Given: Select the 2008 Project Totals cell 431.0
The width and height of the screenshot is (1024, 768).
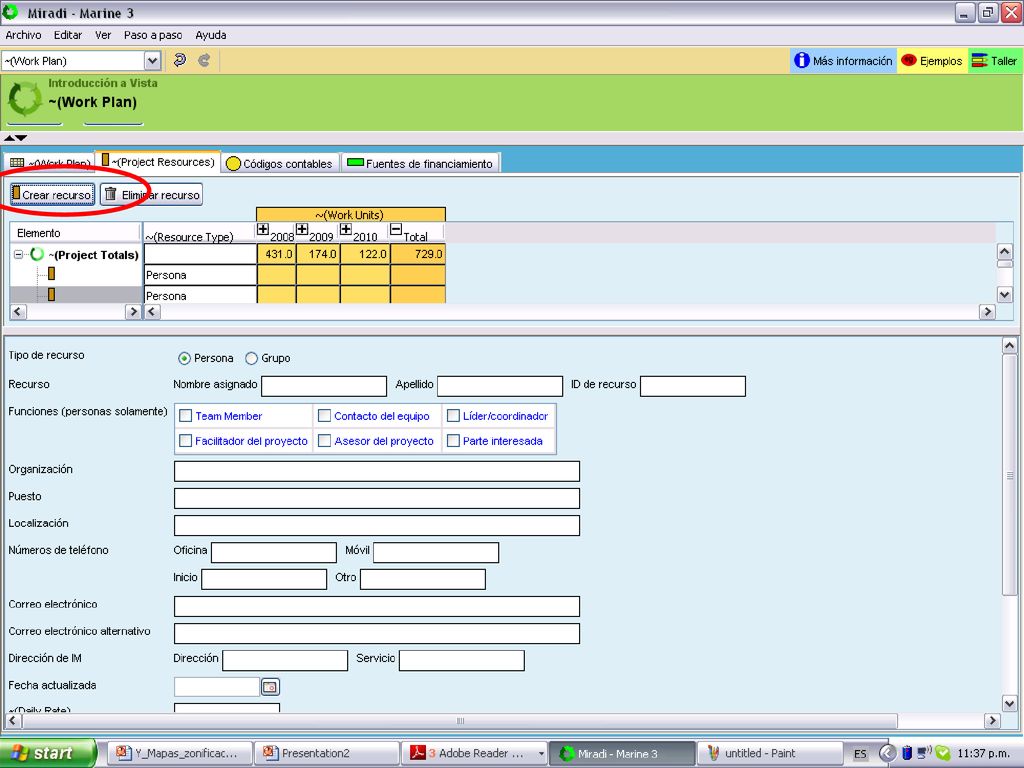Looking at the screenshot, I should pos(277,254).
